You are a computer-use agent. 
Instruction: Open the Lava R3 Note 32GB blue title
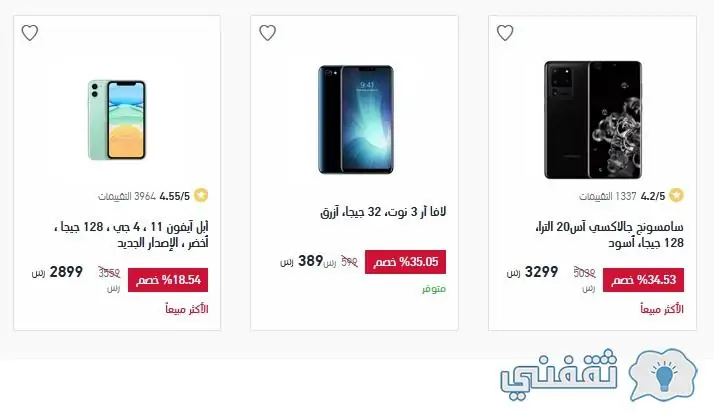click(x=383, y=212)
